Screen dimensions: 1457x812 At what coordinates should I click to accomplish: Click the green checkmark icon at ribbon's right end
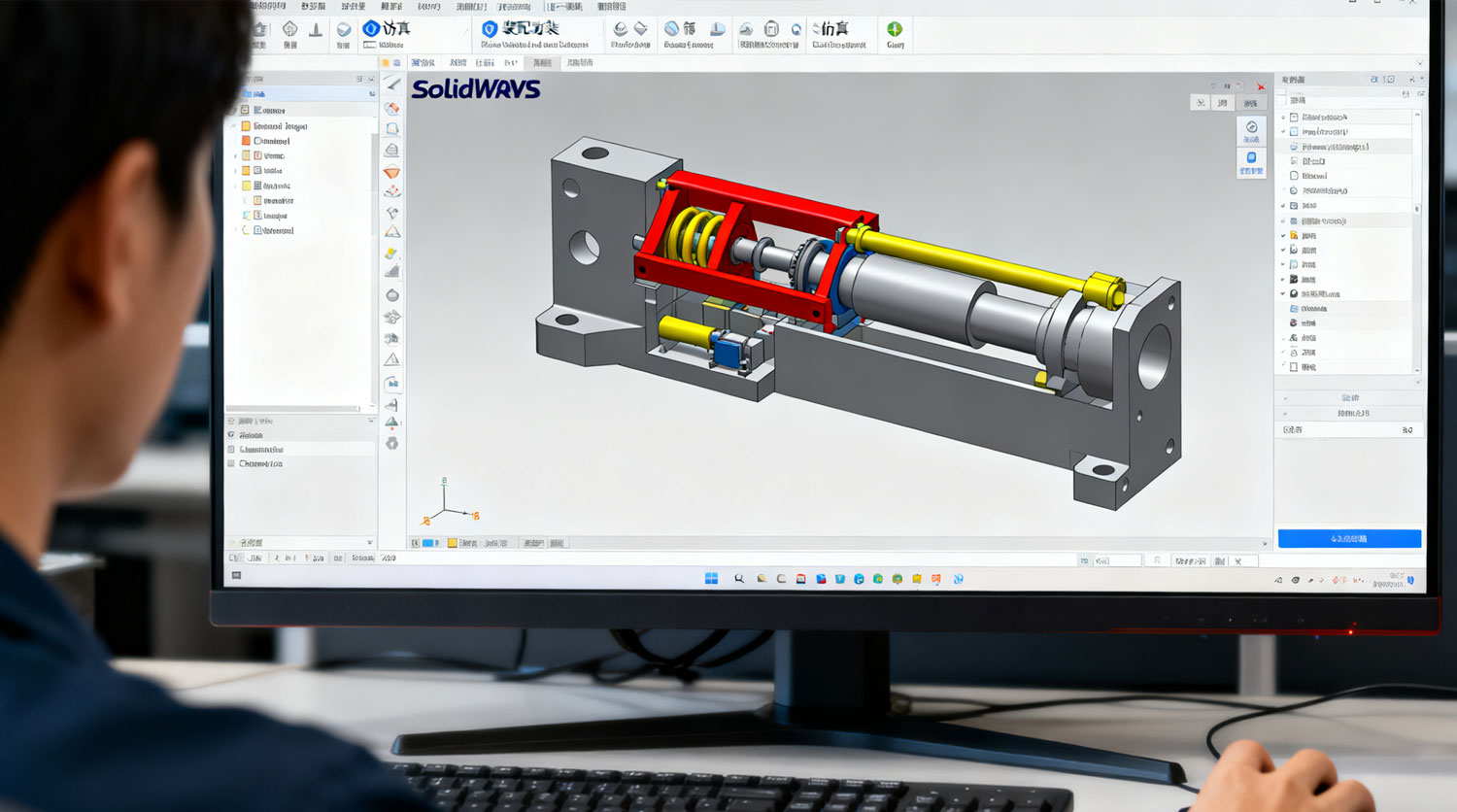[894, 30]
